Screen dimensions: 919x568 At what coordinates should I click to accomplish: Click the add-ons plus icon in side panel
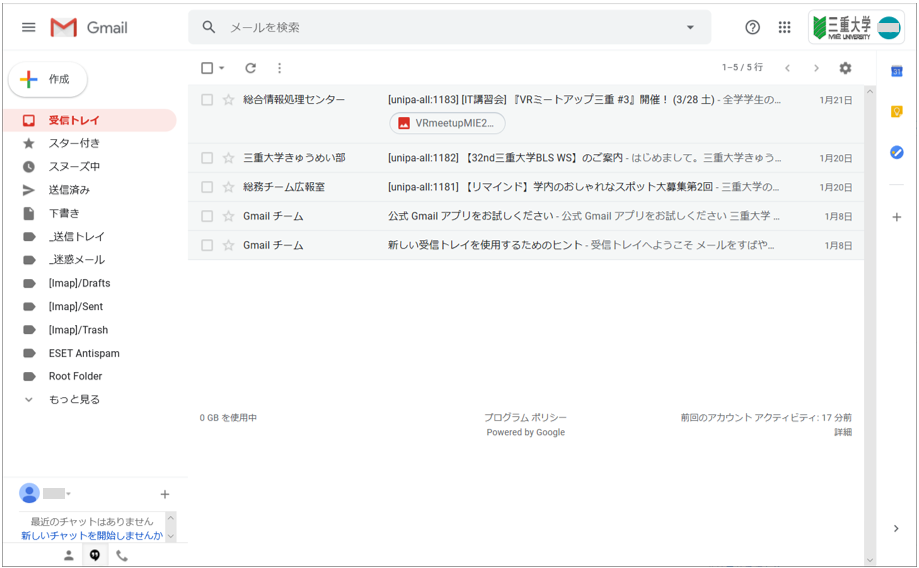897,217
